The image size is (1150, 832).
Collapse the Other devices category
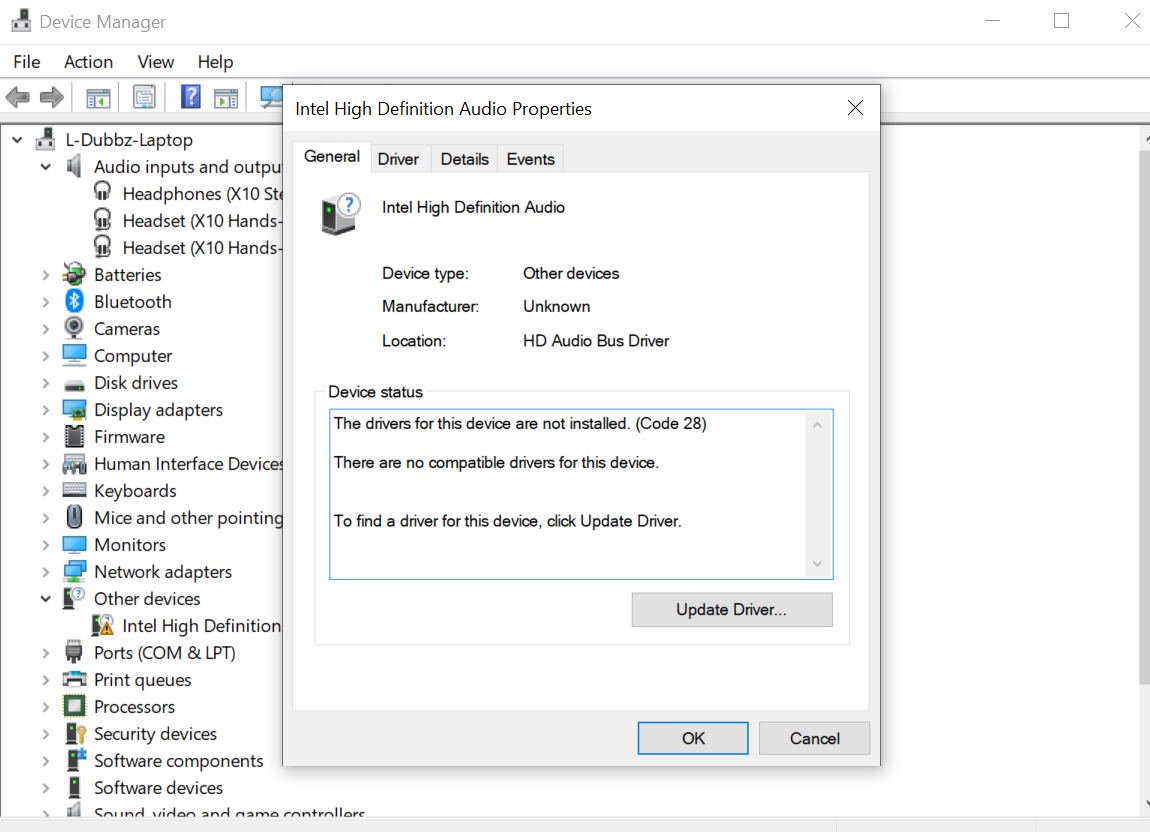click(x=45, y=598)
